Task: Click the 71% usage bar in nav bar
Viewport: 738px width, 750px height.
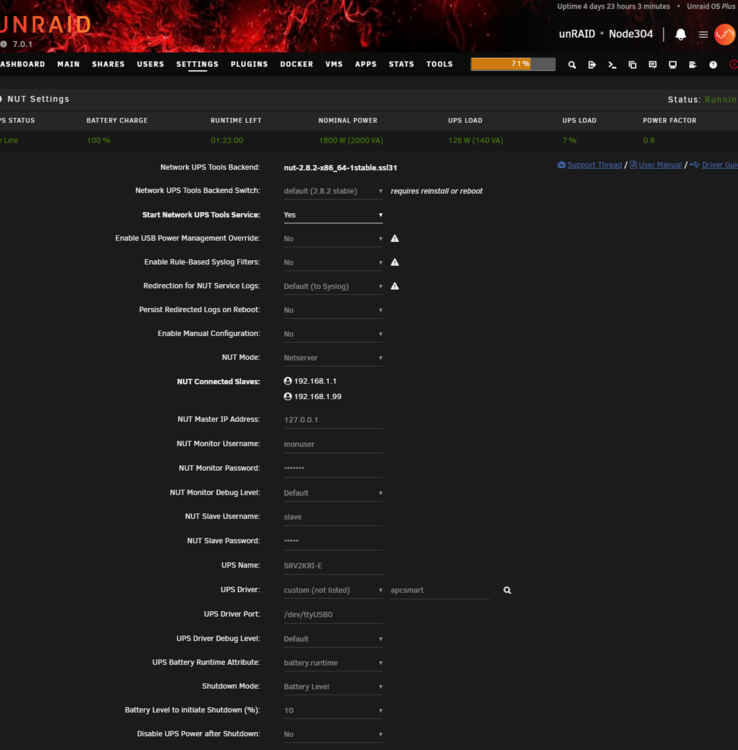Action: [x=513, y=64]
